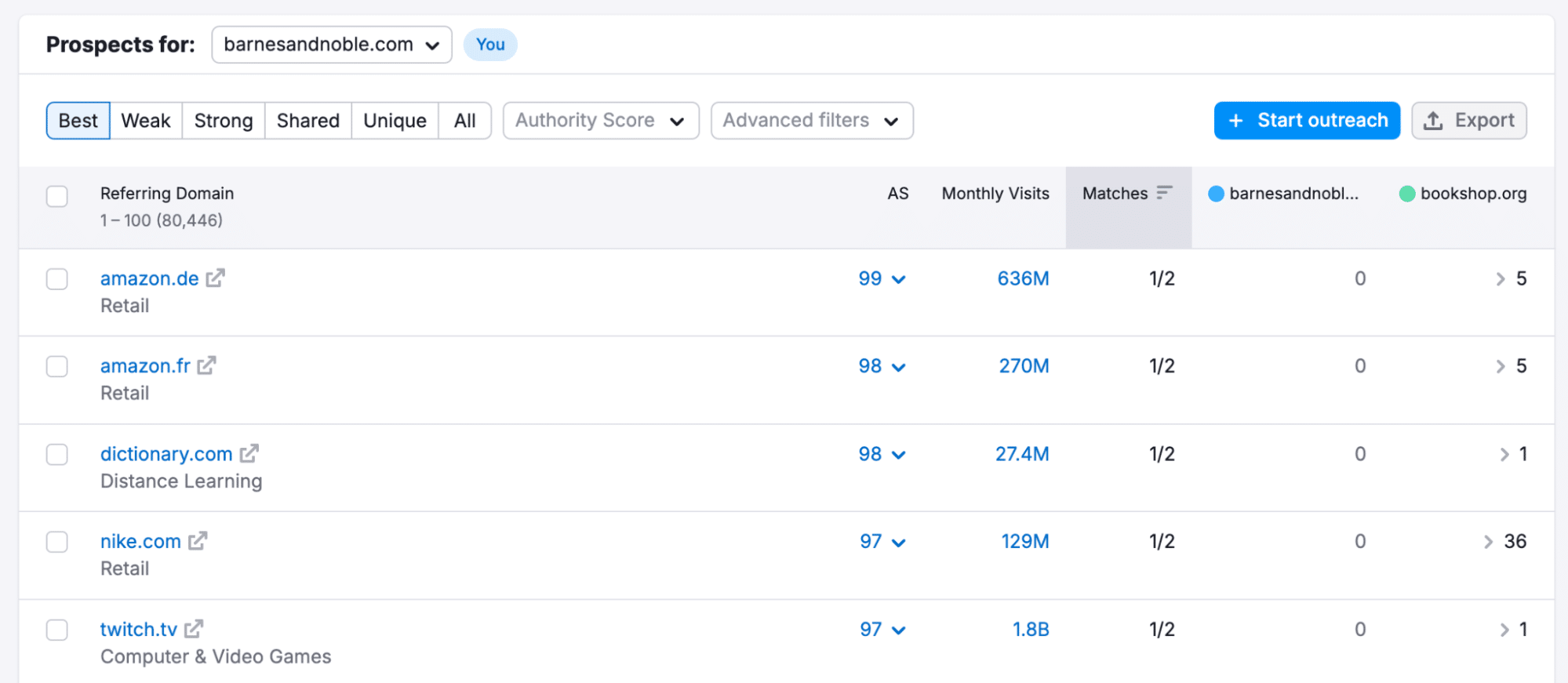Open the Authority Score filter dropdown
The height and width of the screenshot is (683, 1568).
tap(601, 121)
